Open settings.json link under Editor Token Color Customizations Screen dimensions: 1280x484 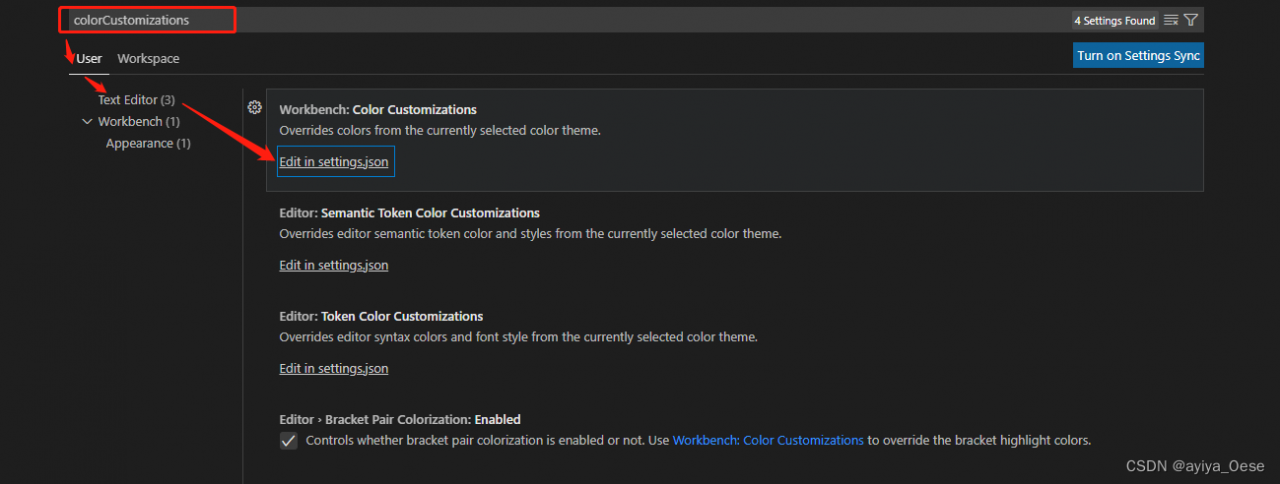334,369
